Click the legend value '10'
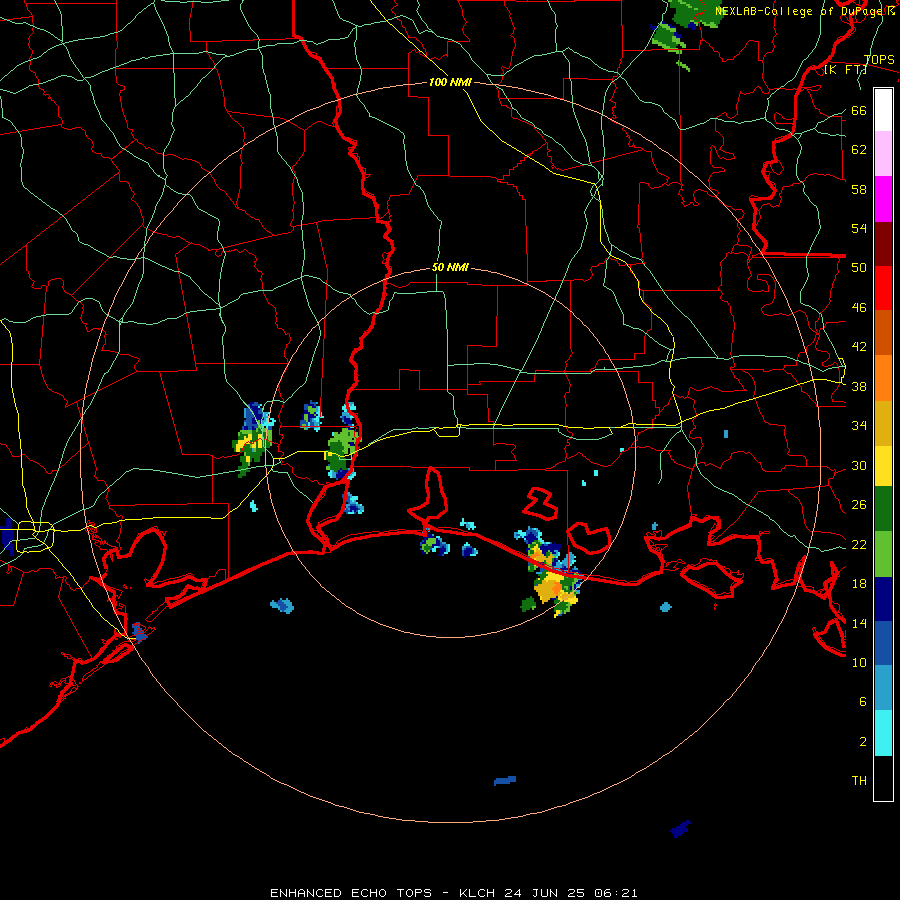 859,663
